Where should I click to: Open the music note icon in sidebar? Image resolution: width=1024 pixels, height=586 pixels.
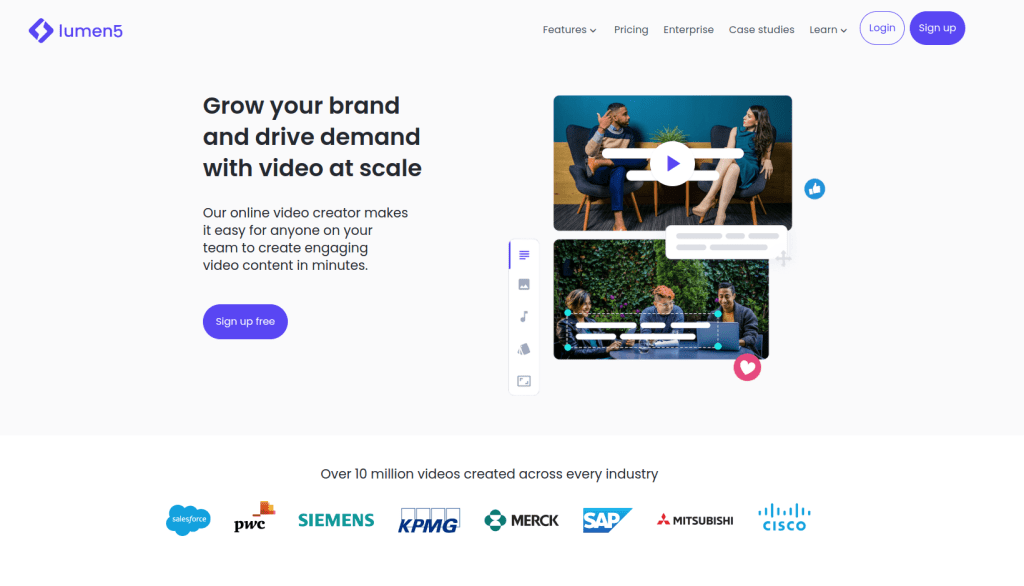(x=524, y=316)
